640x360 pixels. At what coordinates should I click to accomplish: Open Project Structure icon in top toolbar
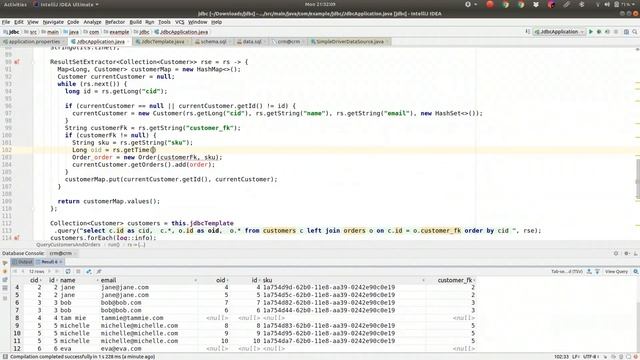[626, 32]
